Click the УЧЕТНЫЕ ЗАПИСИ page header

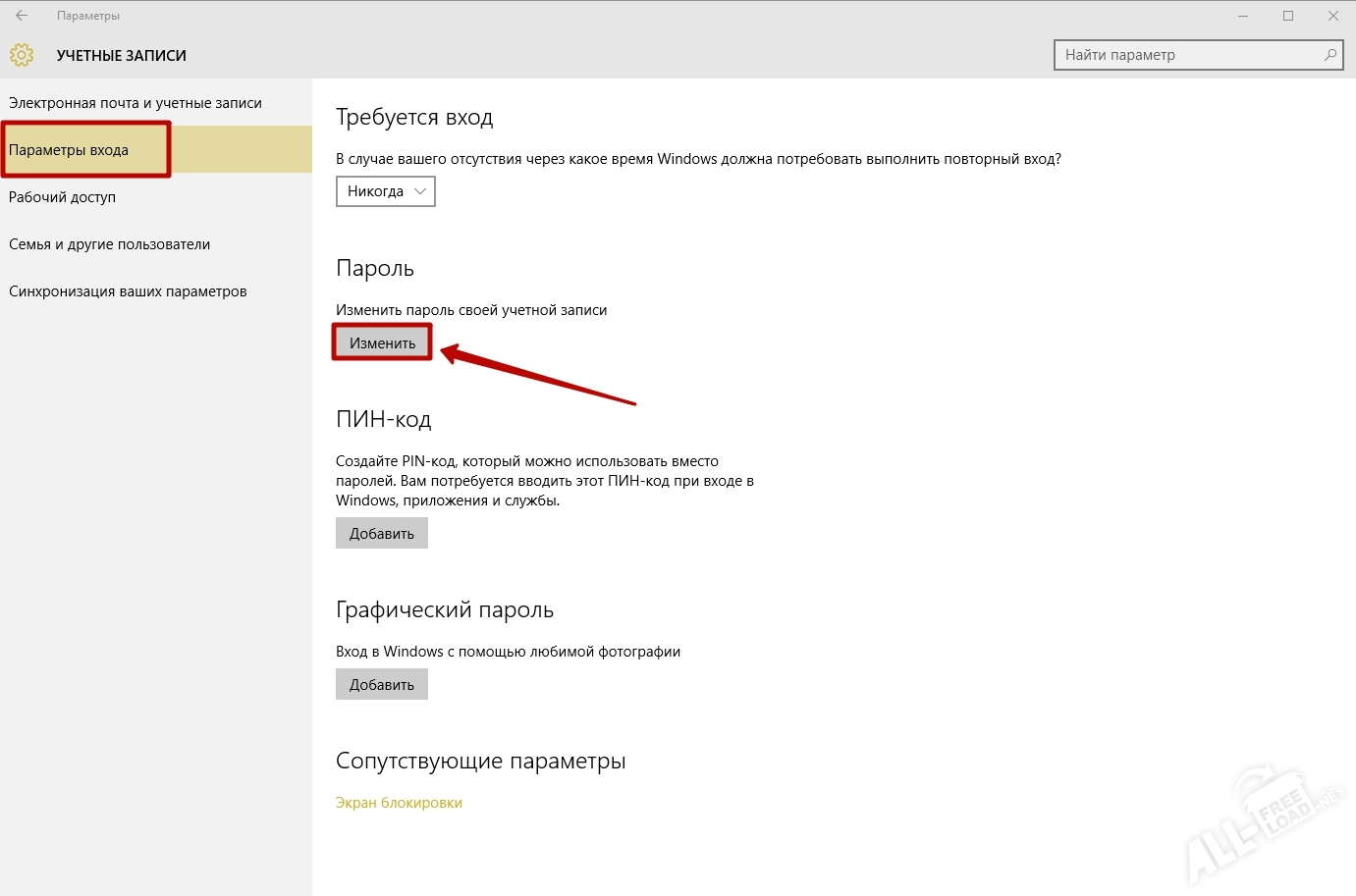[x=122, y=56]
